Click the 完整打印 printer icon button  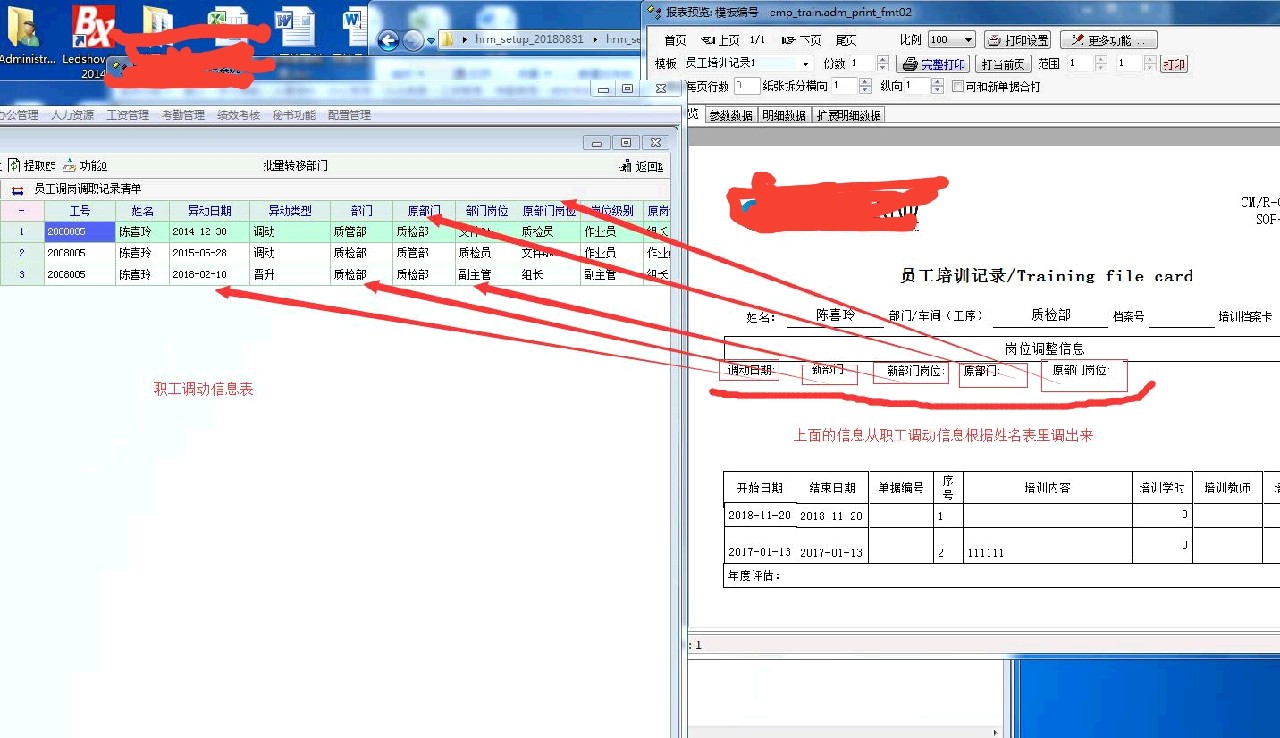point(931,64)
